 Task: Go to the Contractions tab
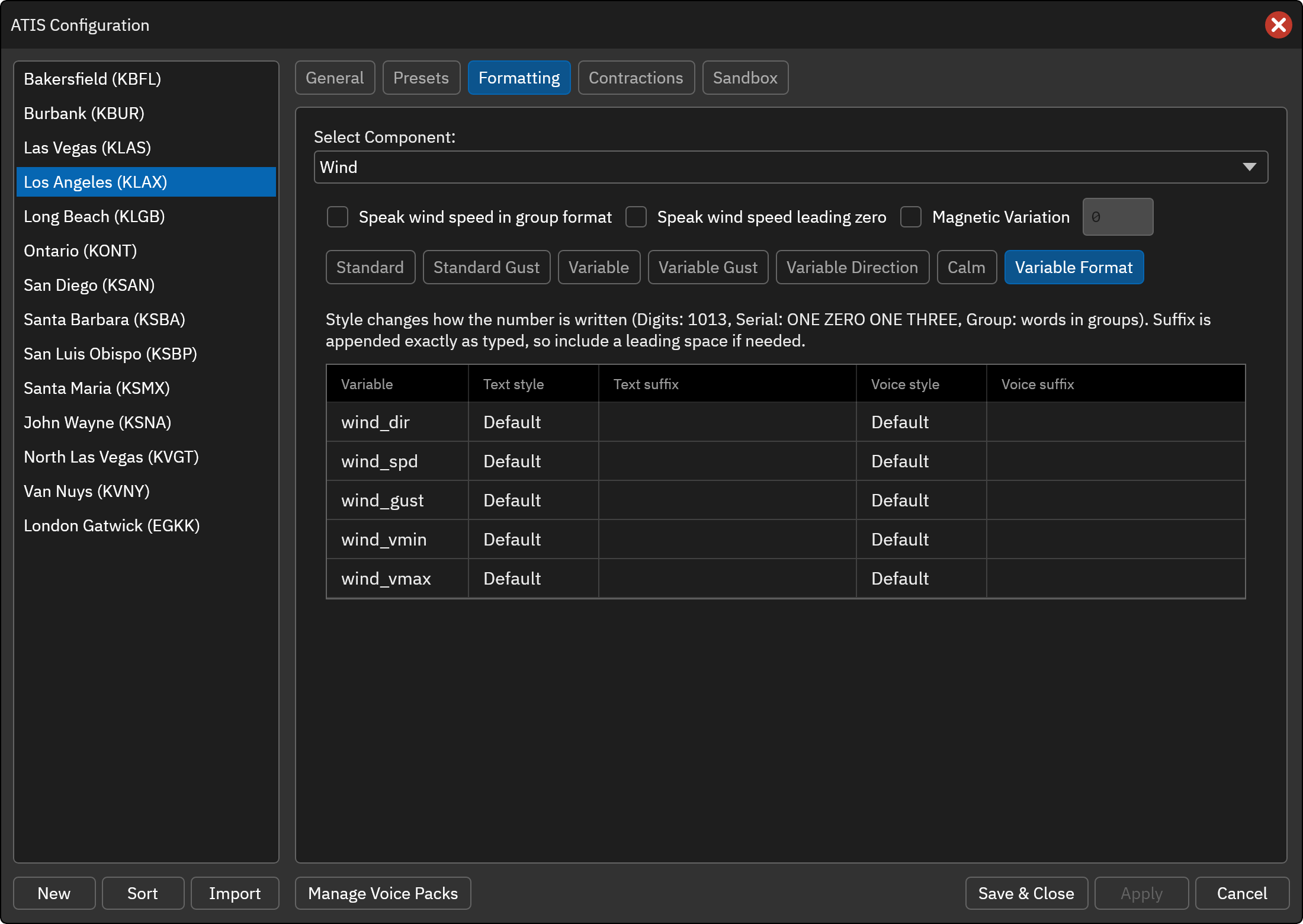point(636,78)
